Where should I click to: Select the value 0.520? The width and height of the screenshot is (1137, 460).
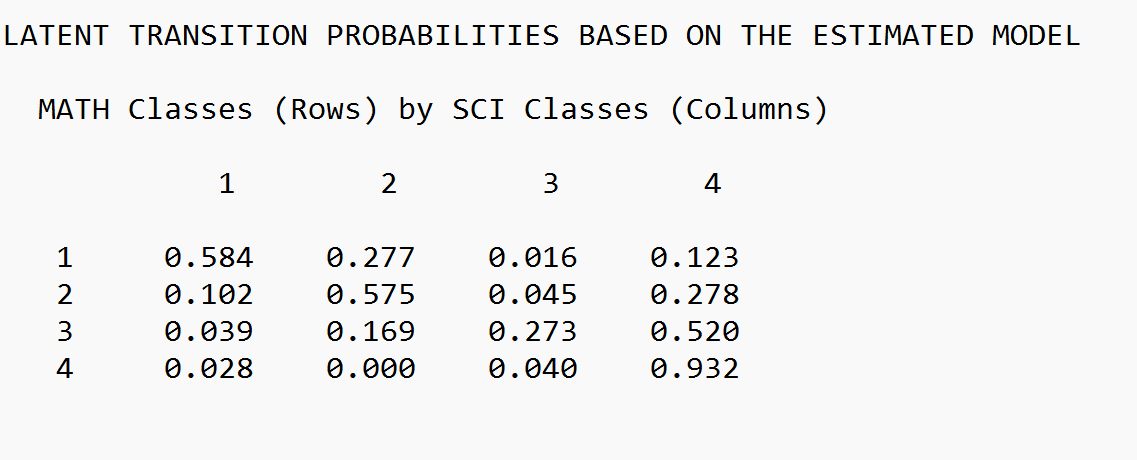[x=695, y=332]
